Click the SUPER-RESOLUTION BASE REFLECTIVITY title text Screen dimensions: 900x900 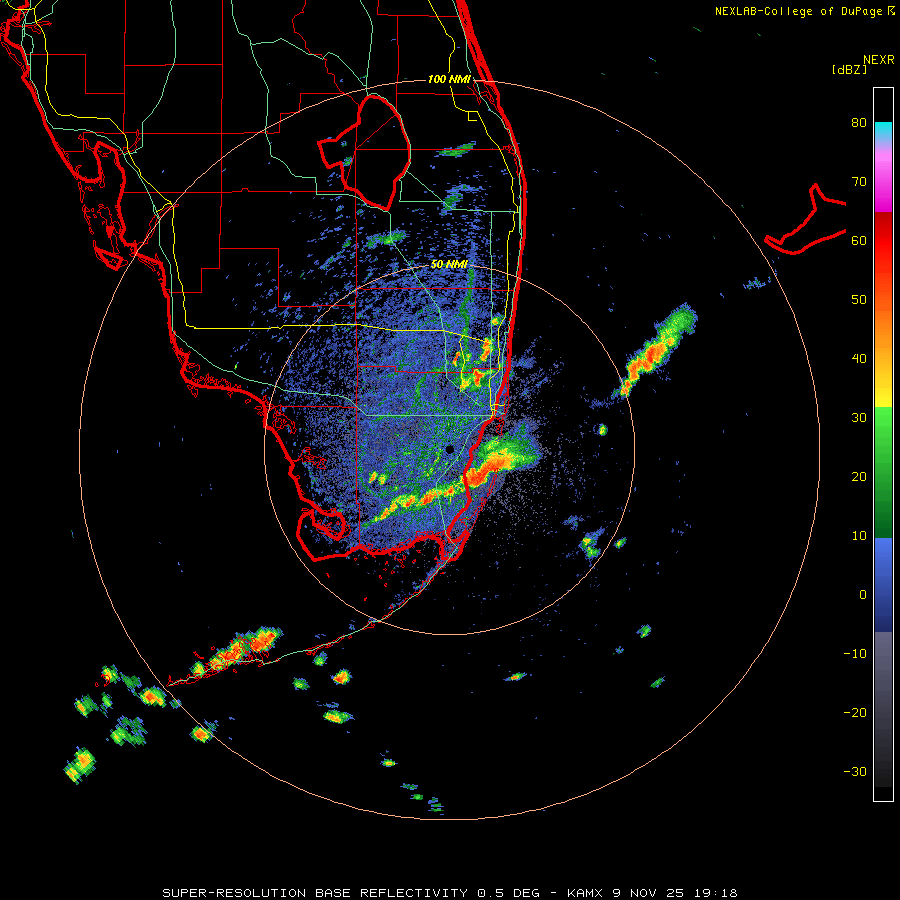tap(315, 893)
